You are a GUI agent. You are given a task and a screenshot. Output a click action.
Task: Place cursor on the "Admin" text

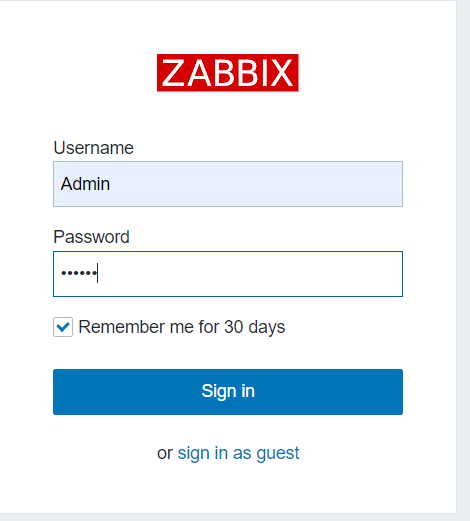point(85,184)
